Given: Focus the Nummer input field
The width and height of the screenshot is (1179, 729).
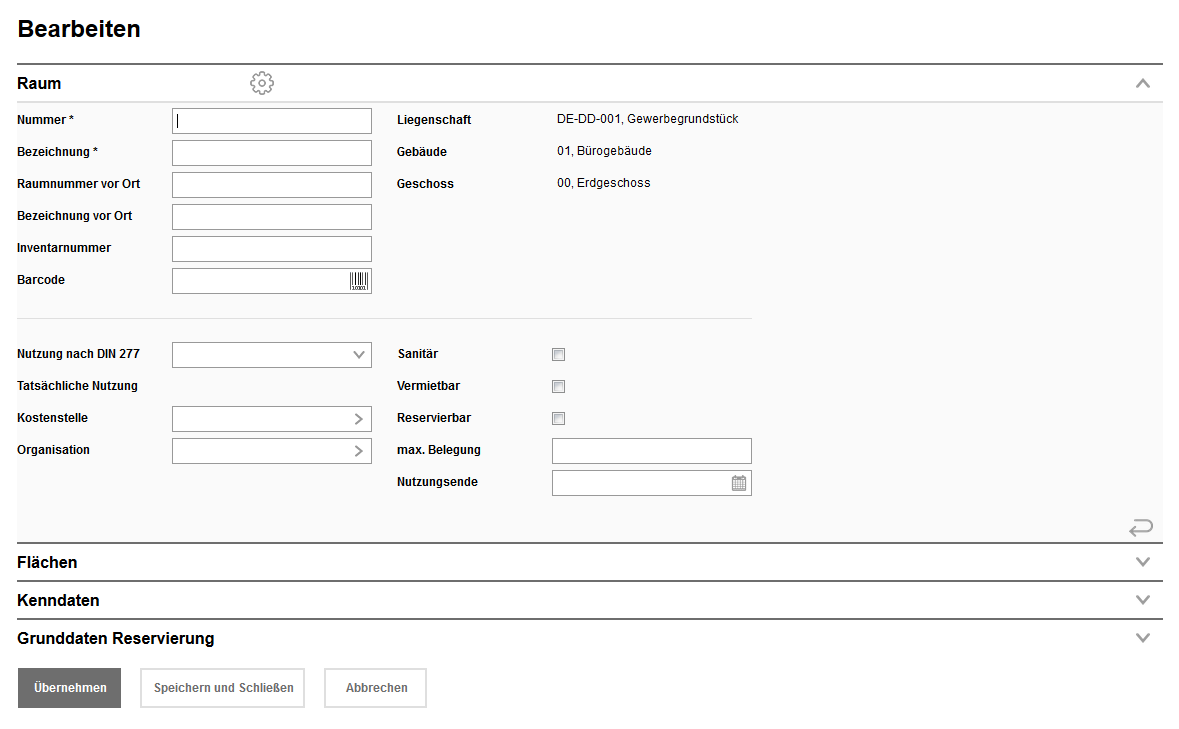Looking at the screenshot, I should coord(271,121).
